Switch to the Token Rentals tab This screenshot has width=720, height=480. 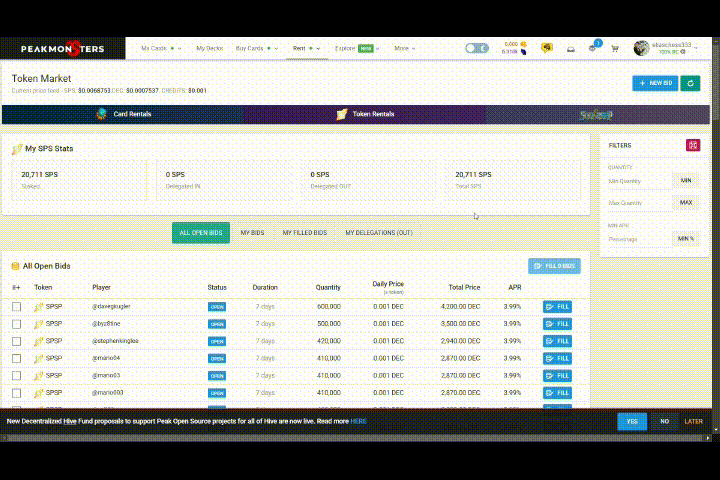365,114
